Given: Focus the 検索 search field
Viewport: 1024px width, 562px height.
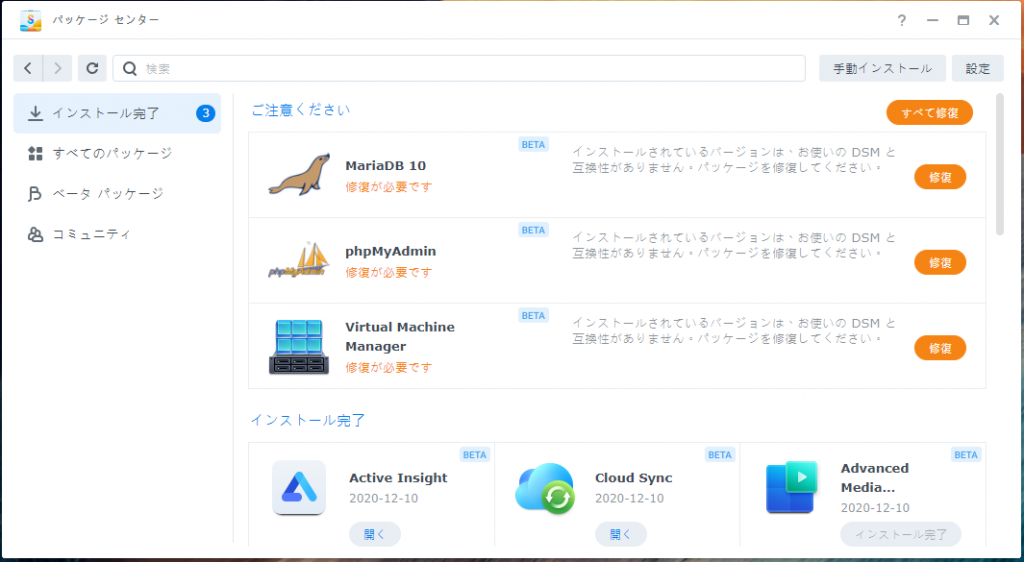Looking at the screenshot, I should 459,68.
